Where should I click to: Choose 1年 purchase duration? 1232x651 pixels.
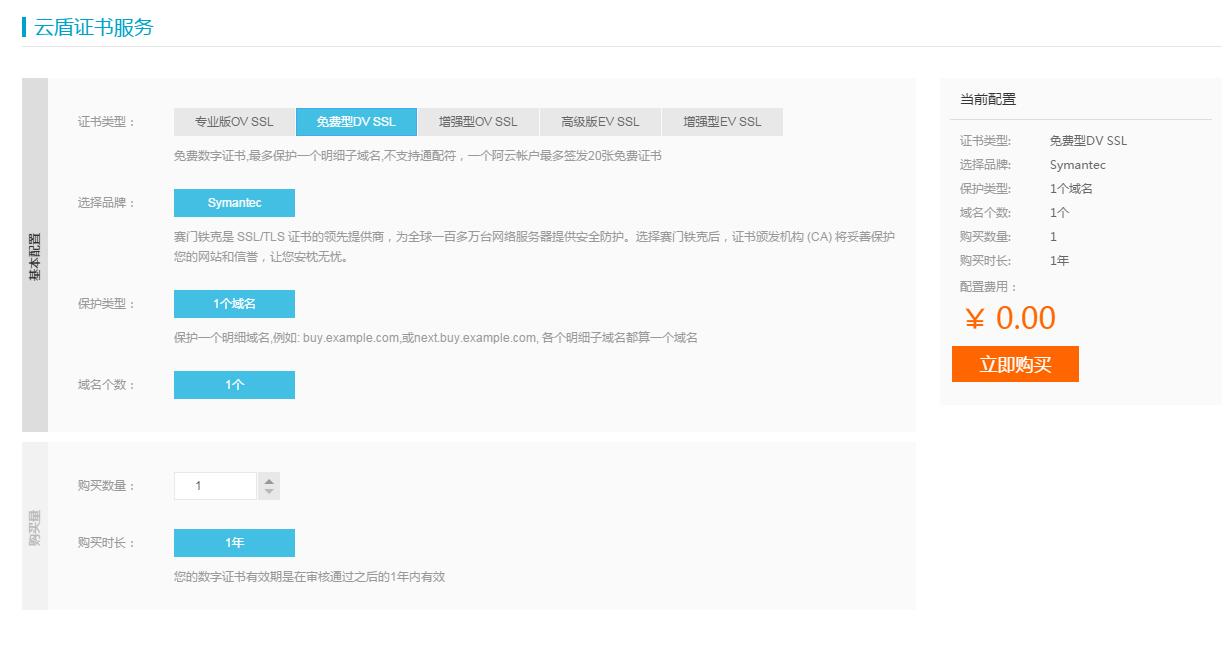pos(234,542)
